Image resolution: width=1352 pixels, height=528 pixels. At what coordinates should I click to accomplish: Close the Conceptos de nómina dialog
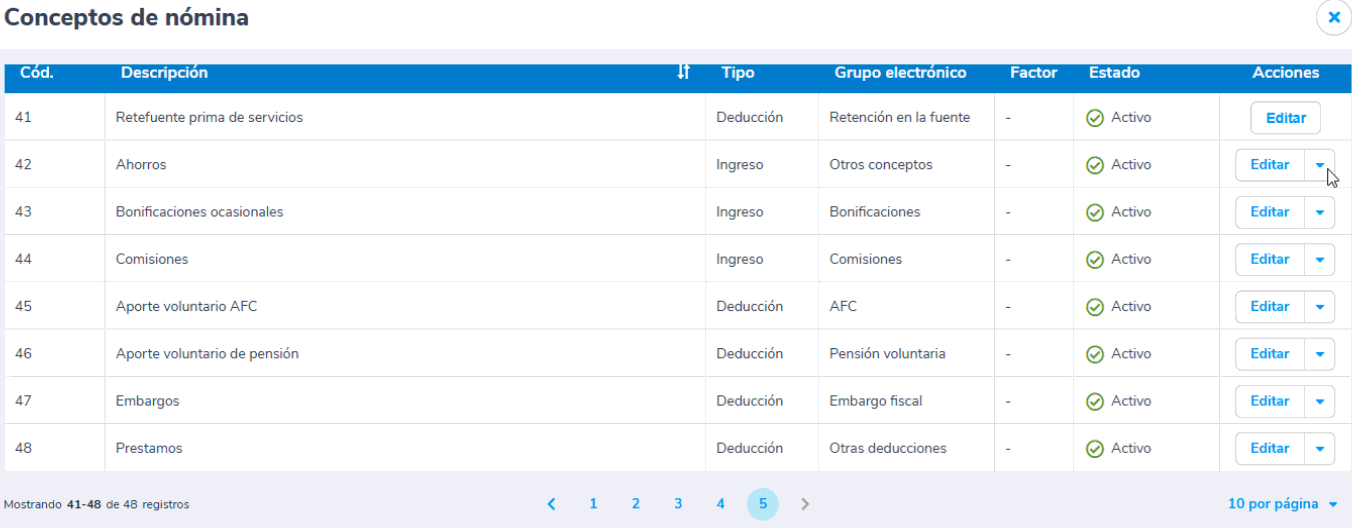(1333, 18)
